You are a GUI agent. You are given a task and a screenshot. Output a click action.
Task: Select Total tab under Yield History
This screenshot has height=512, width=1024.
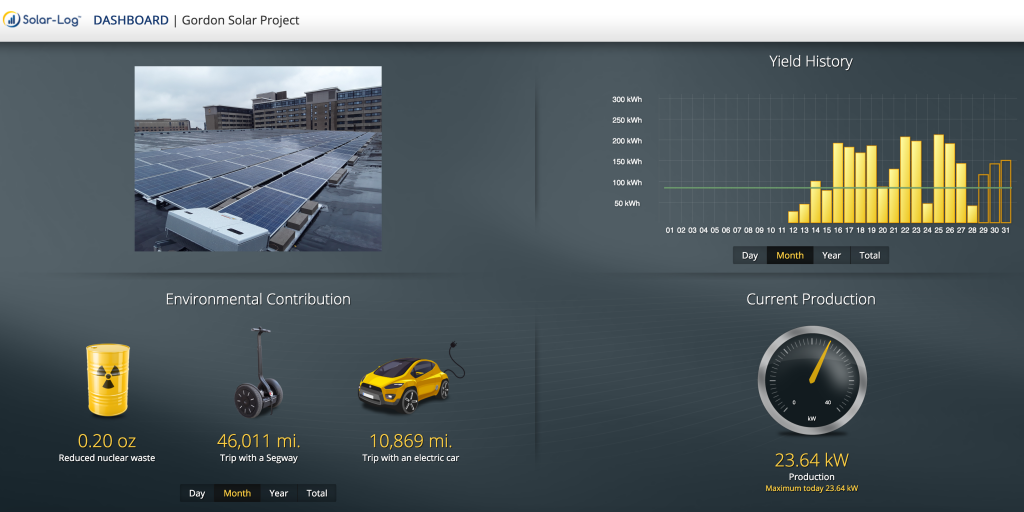coord(869,255)
